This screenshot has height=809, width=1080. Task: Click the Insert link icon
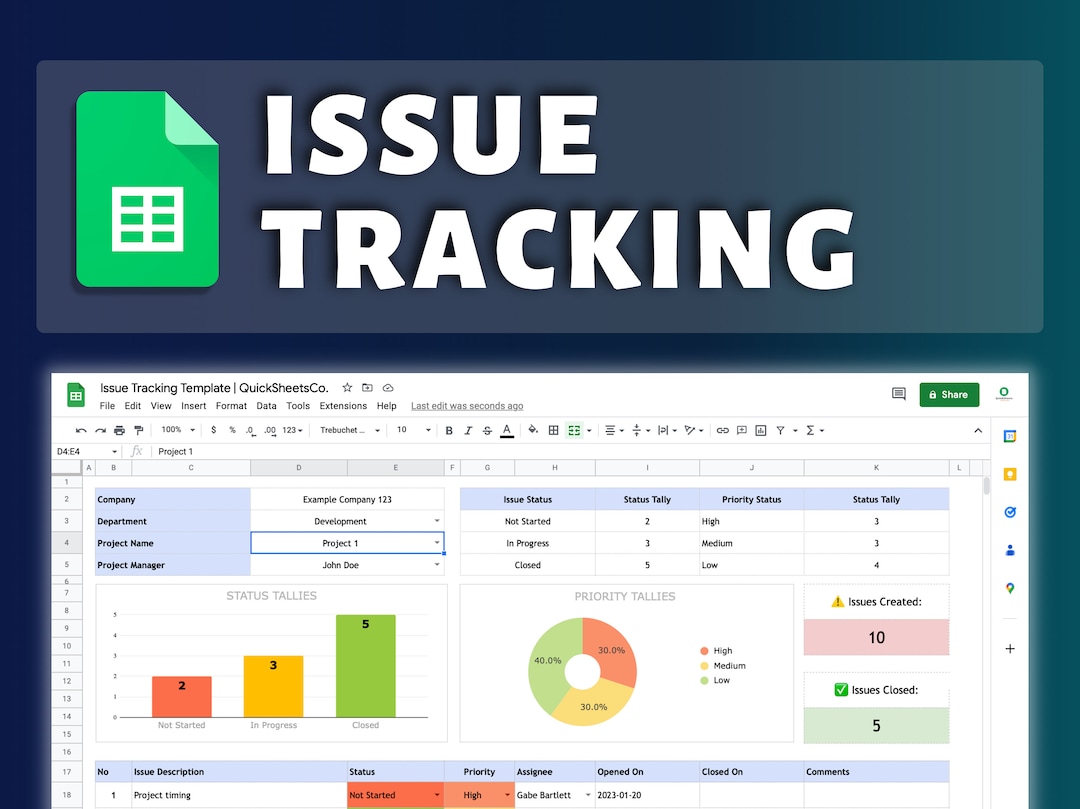(723, 430)
